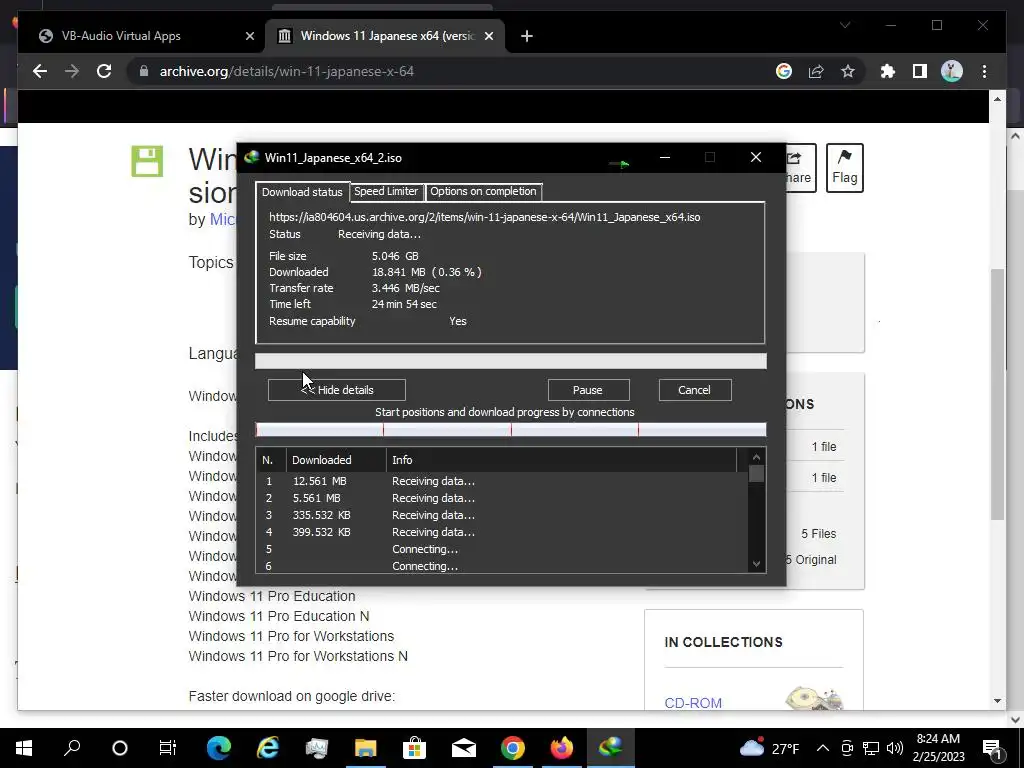Viewport: 1024px width, 768px height.
Task: Launch Microsoft Edge from taskbar
Action: click(219, 748)
